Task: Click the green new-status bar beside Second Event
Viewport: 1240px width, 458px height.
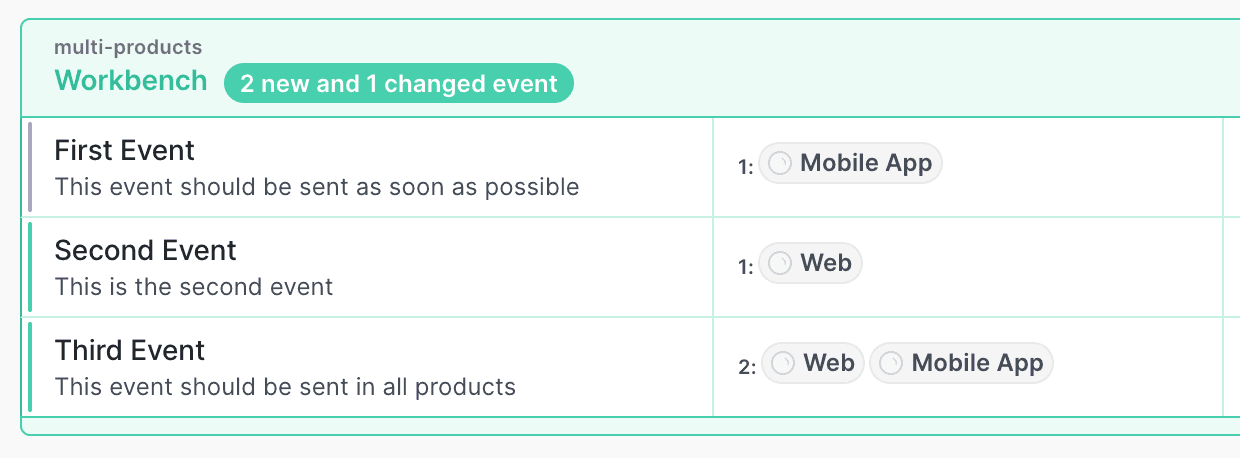Action: tap(30, 267)
